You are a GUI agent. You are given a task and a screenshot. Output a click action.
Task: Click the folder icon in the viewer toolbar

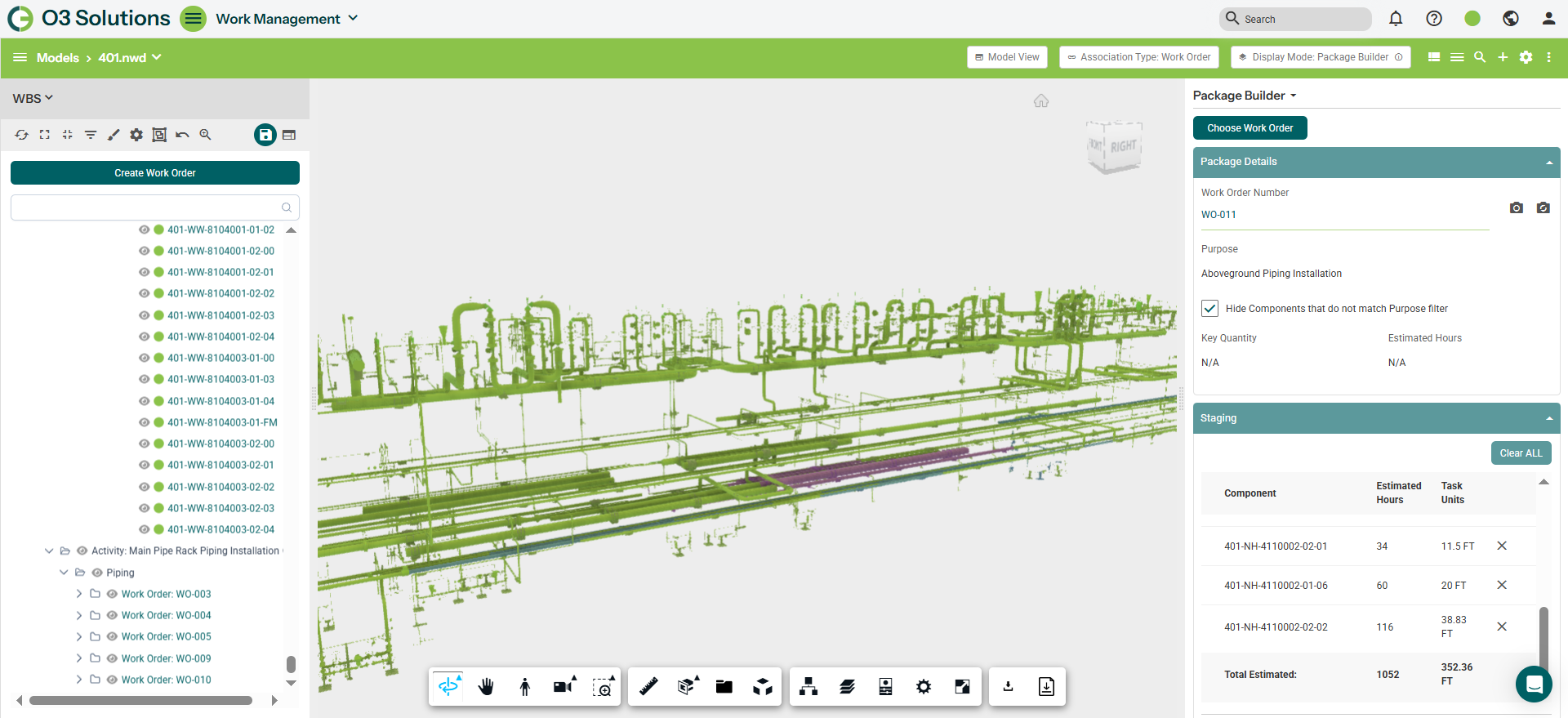tap(724, 687)
